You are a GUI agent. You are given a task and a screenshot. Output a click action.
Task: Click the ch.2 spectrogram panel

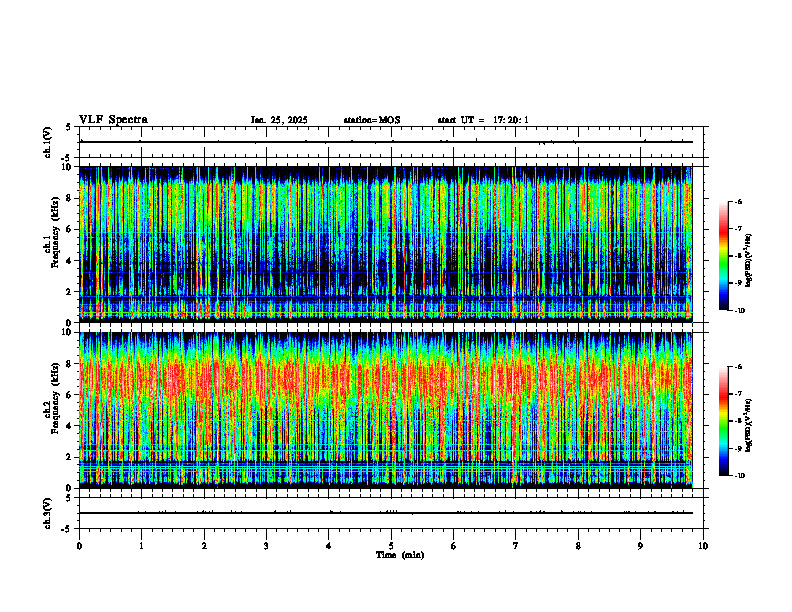(x=386, y=410)
